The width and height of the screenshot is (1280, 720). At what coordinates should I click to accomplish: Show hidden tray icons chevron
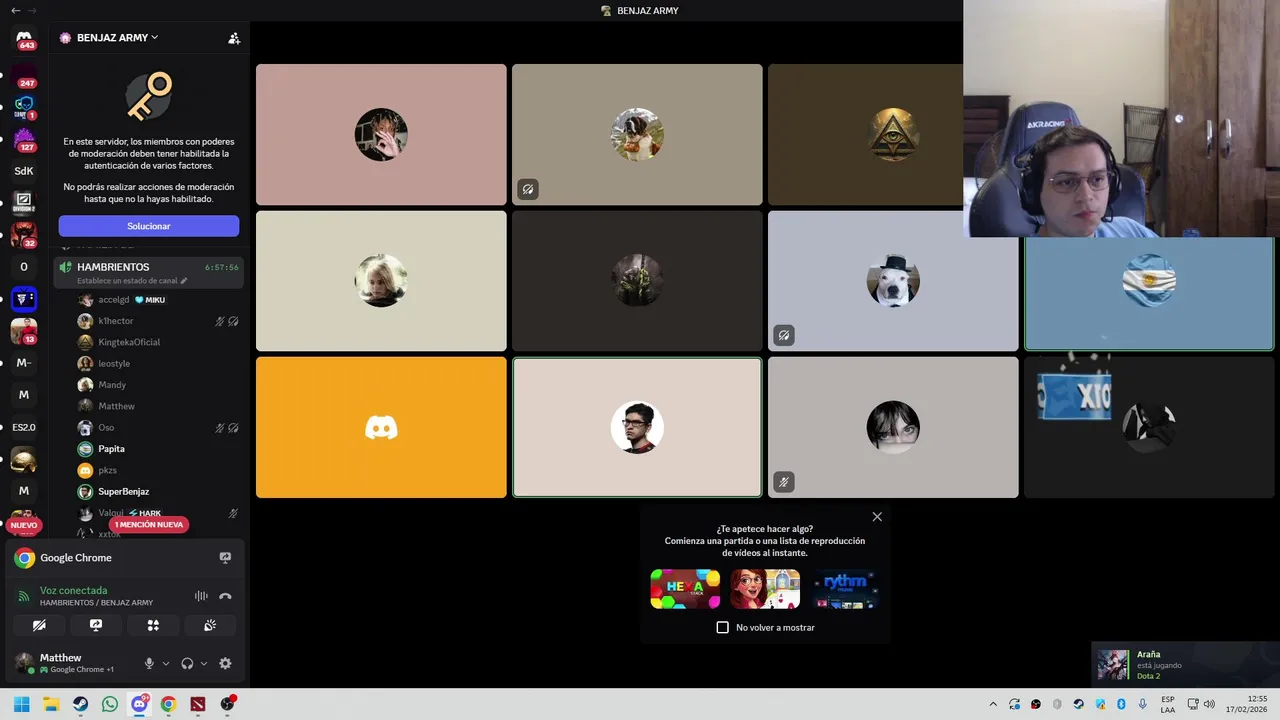coord(993,704)
